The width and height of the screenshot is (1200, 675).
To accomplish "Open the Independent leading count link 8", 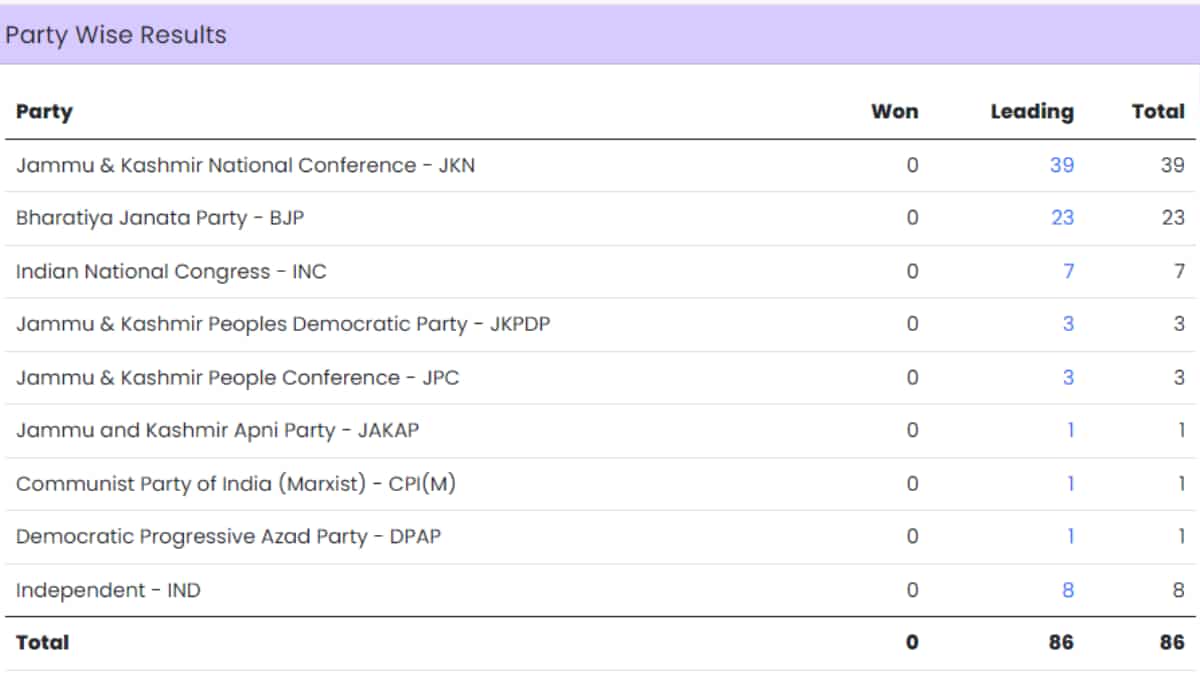I will 1068,590.
